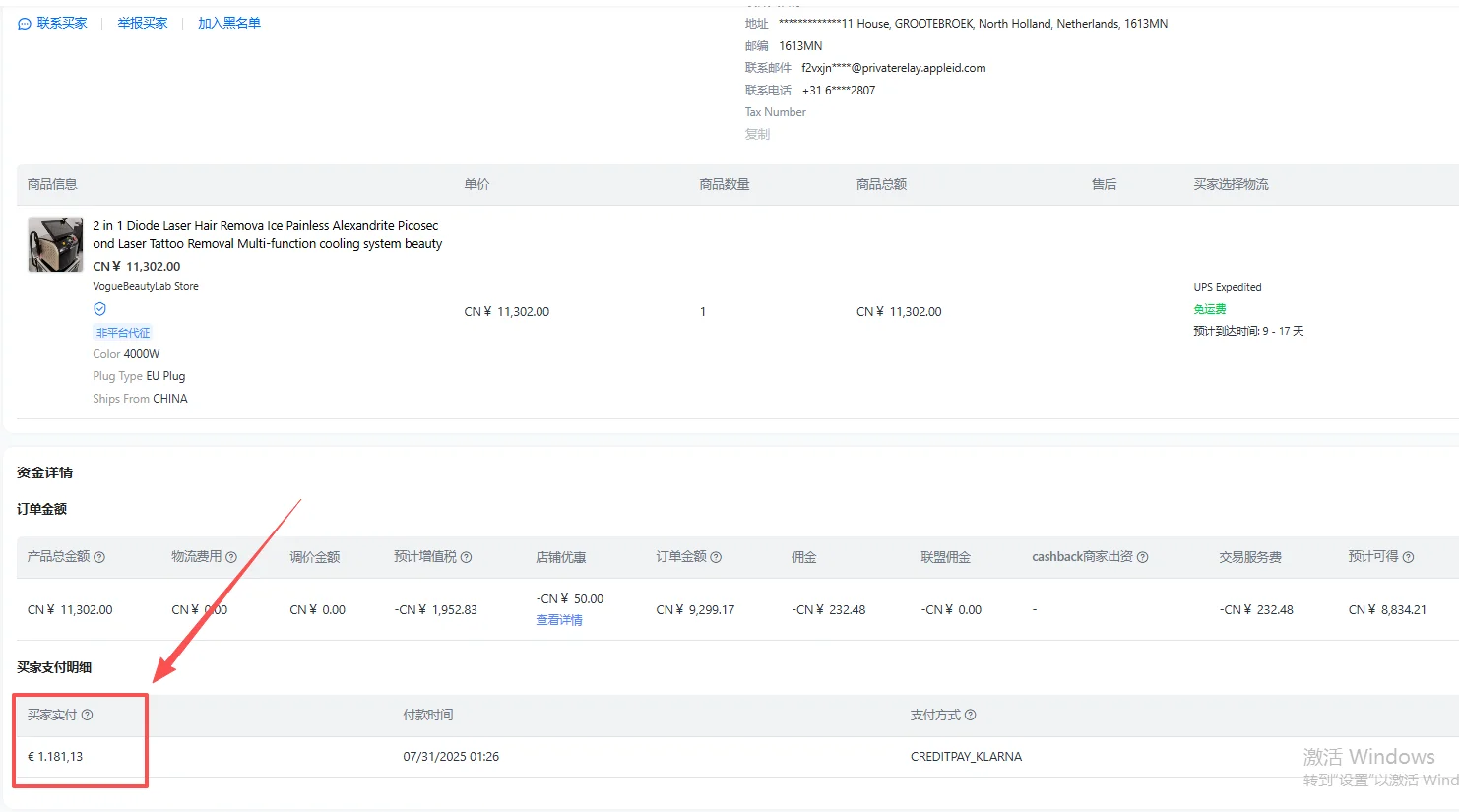Open the 预计增值税 question mark tooltip
1459x812 pixels.
point(467,557)
